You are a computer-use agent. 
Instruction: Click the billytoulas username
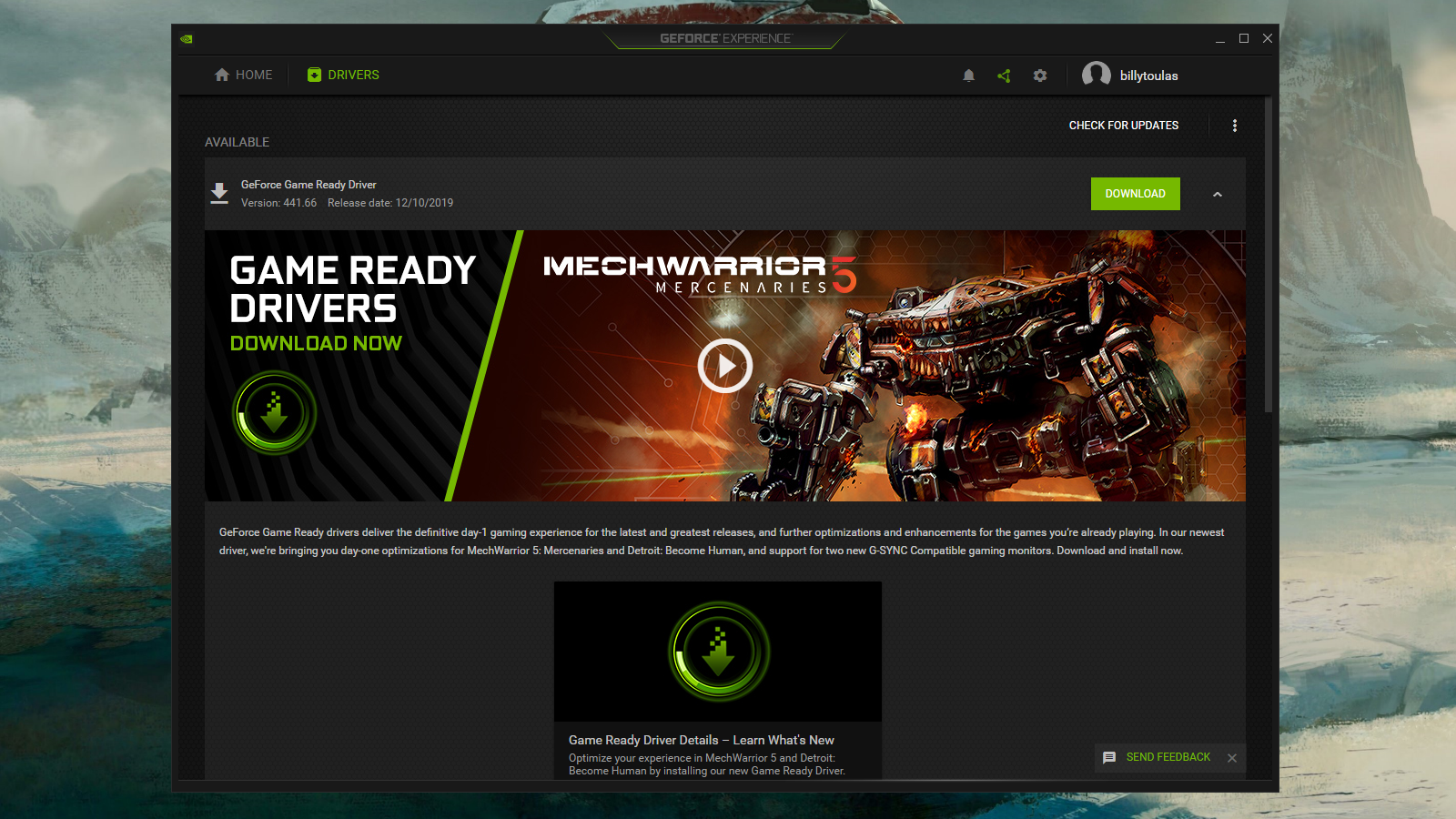click(1149, 76)
